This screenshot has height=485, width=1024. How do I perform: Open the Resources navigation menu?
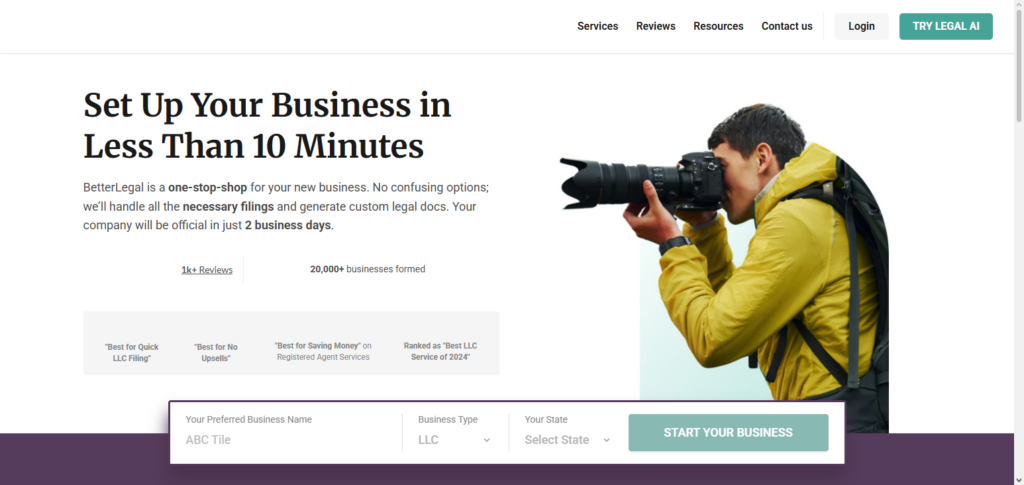(718, 26)
